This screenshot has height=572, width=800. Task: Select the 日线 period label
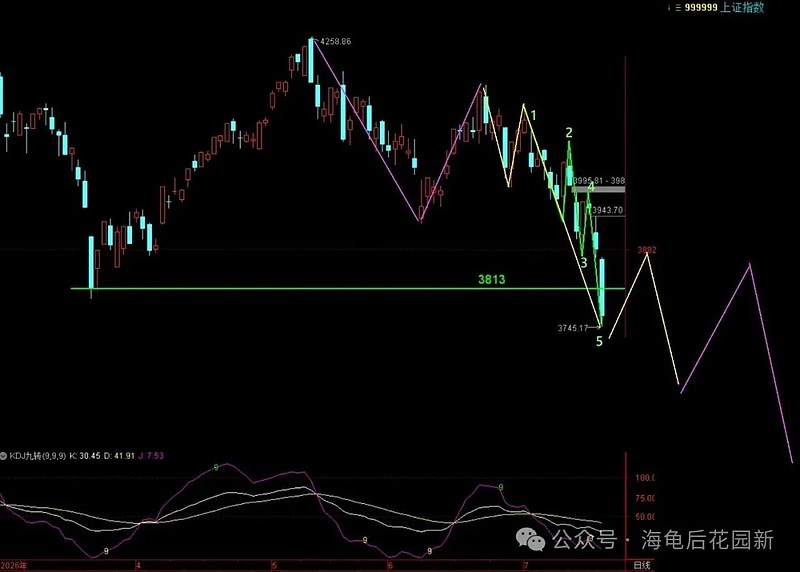point(642,565)
